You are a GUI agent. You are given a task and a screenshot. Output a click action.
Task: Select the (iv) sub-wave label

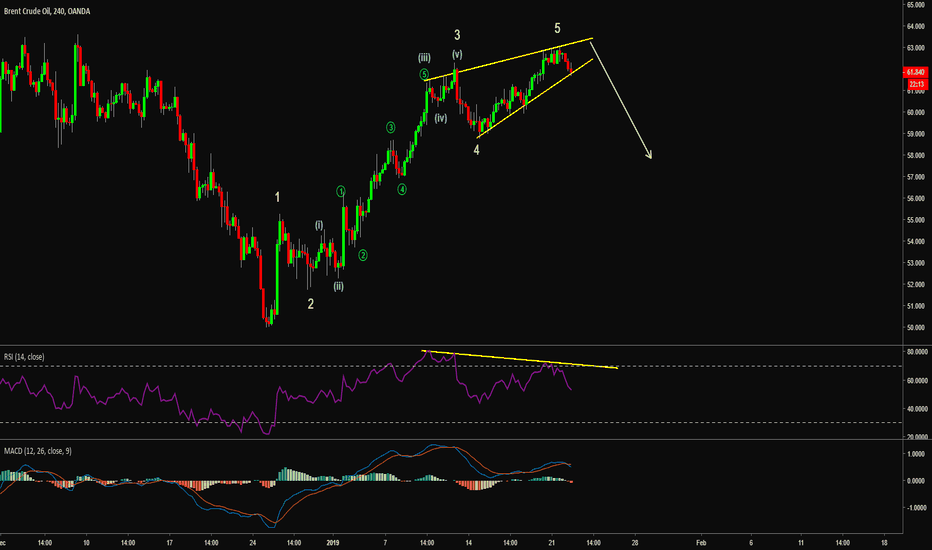[440, 118]
